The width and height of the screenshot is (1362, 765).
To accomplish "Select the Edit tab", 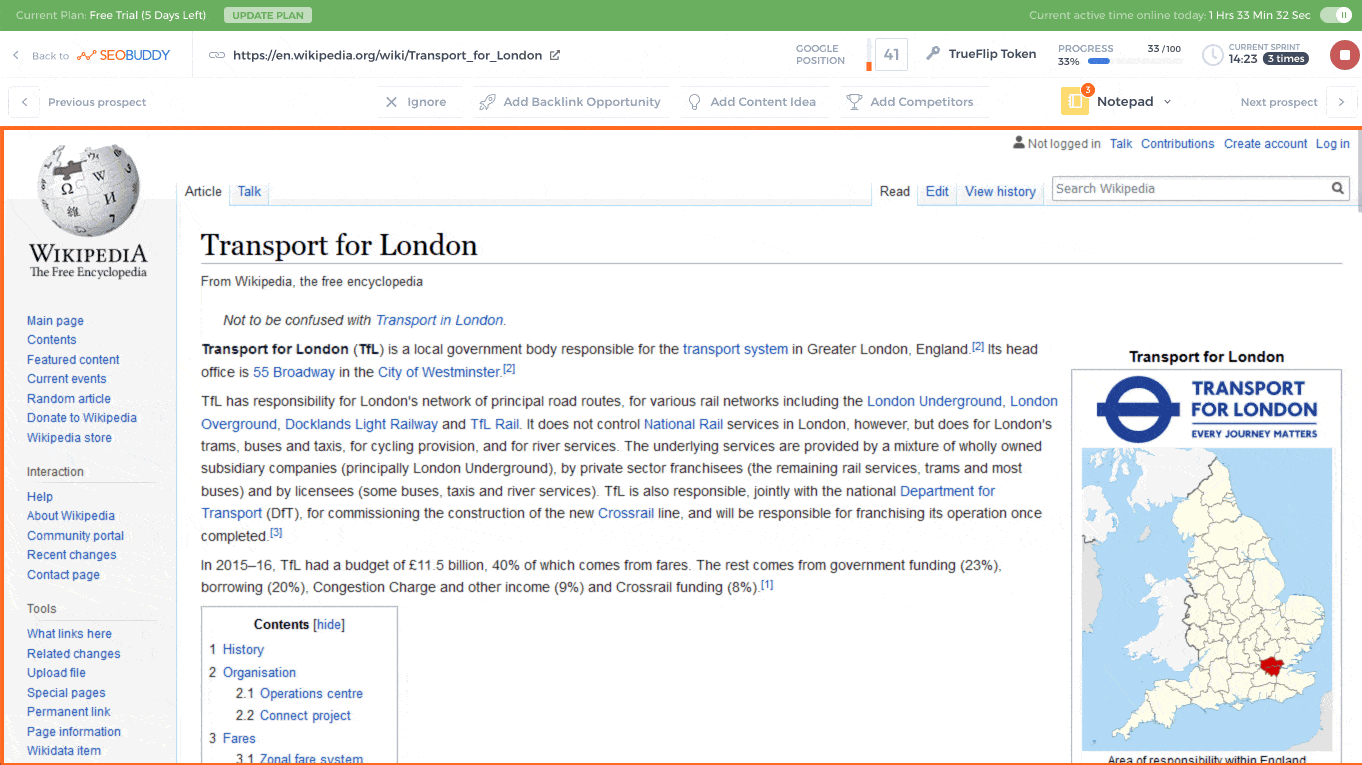I will (x=937, y=191).
